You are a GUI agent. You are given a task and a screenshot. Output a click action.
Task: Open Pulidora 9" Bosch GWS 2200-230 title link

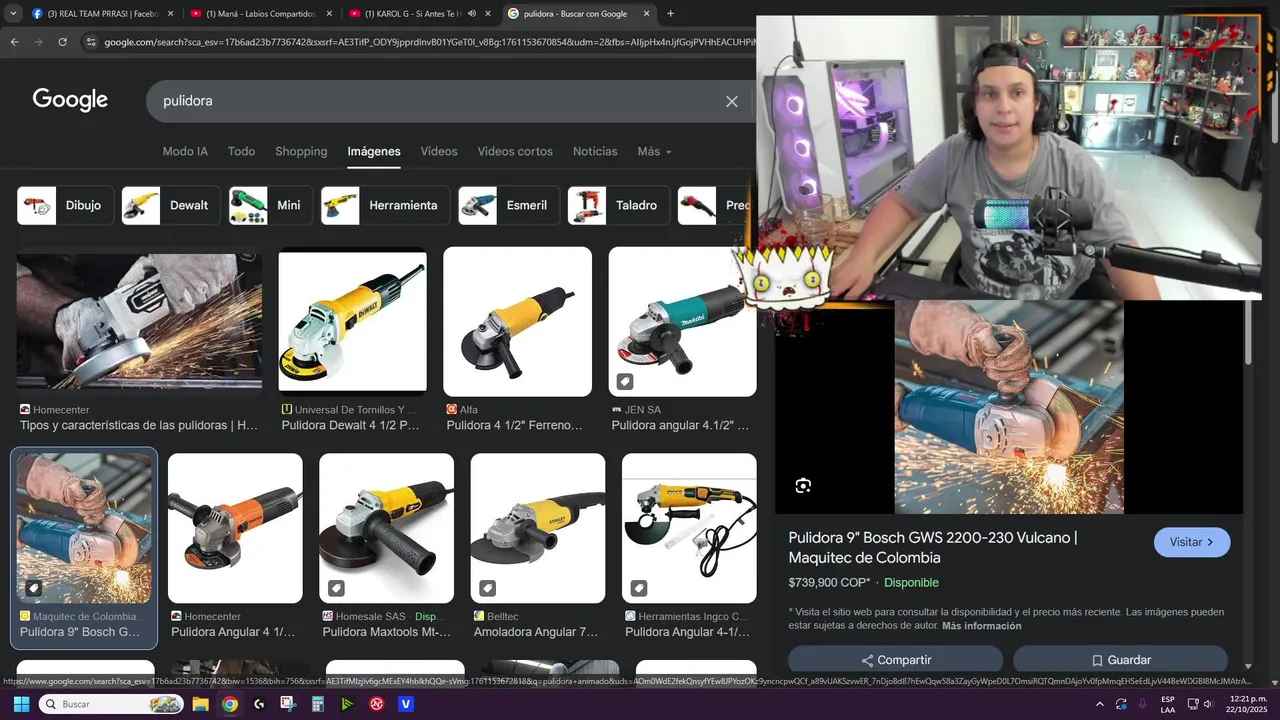click(x=932, y=547)
